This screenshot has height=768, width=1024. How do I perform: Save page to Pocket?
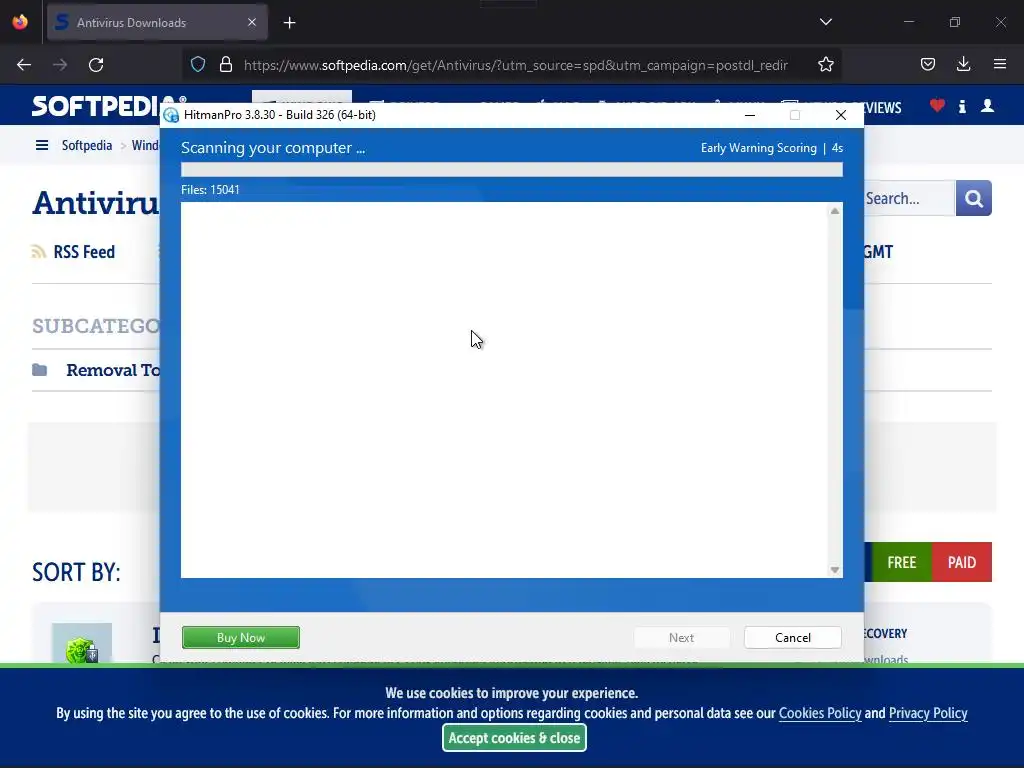928,64
